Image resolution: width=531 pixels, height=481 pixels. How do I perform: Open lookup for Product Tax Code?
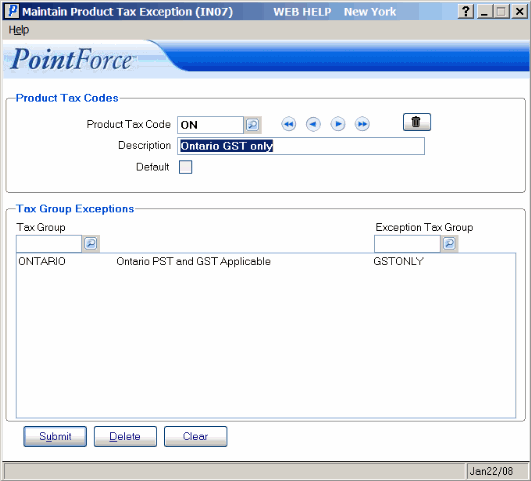(253, 125)
